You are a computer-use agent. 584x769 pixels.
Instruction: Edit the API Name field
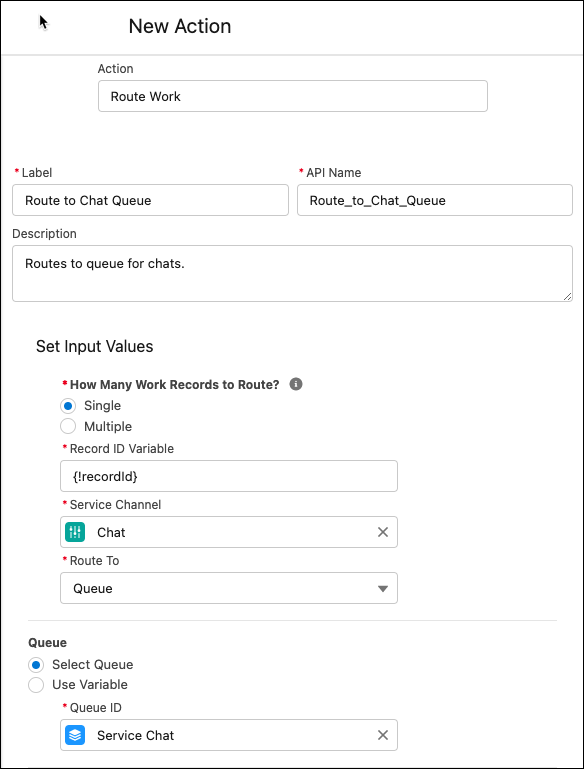(435, 200)
